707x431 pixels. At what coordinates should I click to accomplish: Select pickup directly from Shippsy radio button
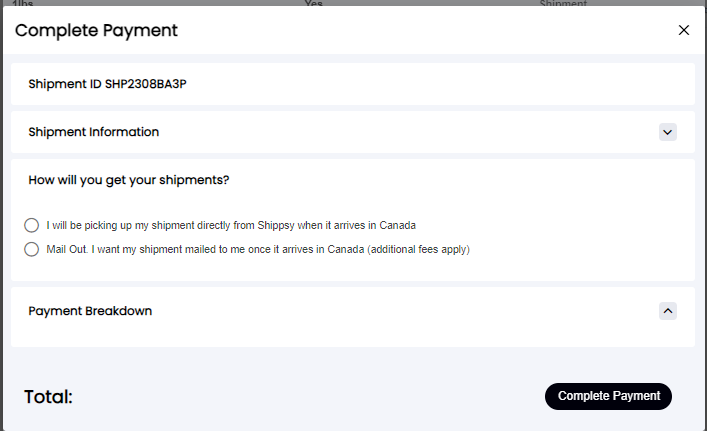(32, 225)
